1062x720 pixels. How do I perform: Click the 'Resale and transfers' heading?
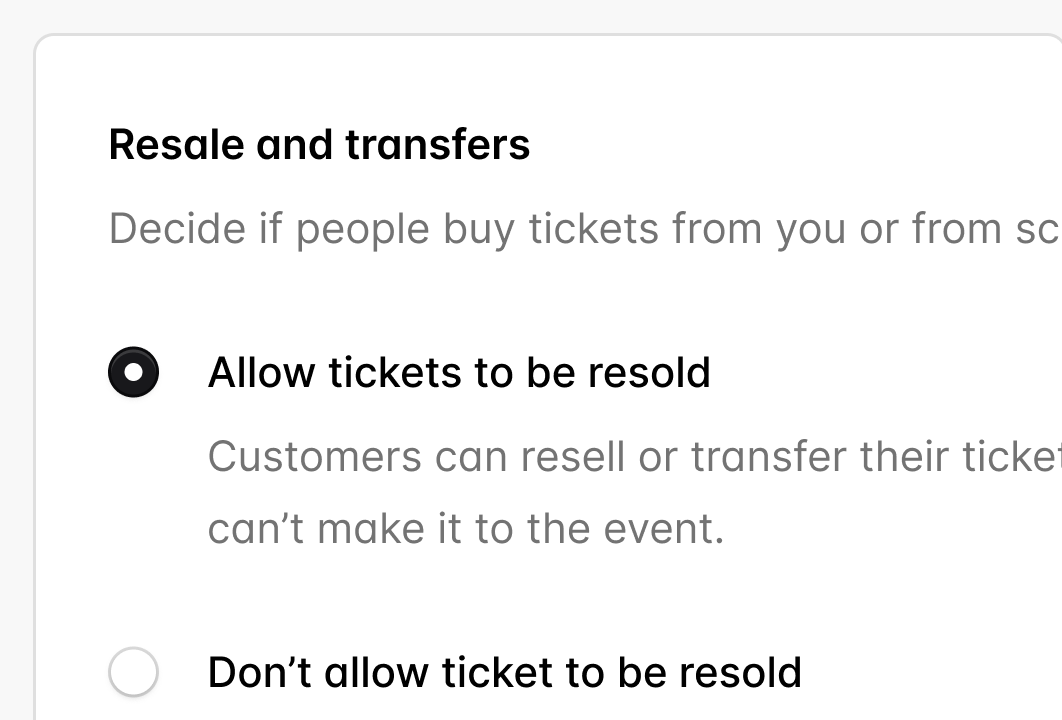pyautogui.click(x=319, y=145)
